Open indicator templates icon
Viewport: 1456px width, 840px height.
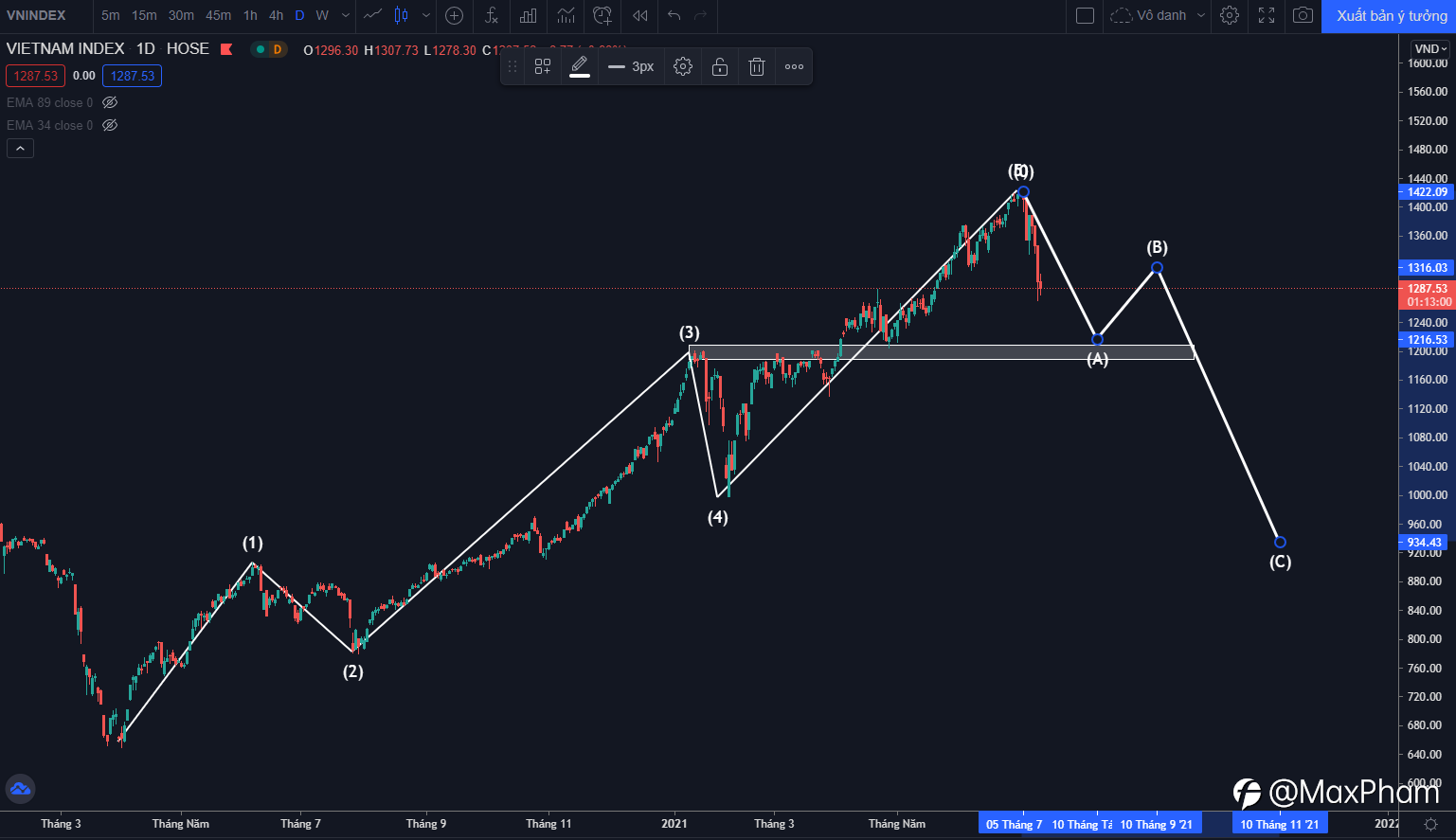[x=566, y=15]
